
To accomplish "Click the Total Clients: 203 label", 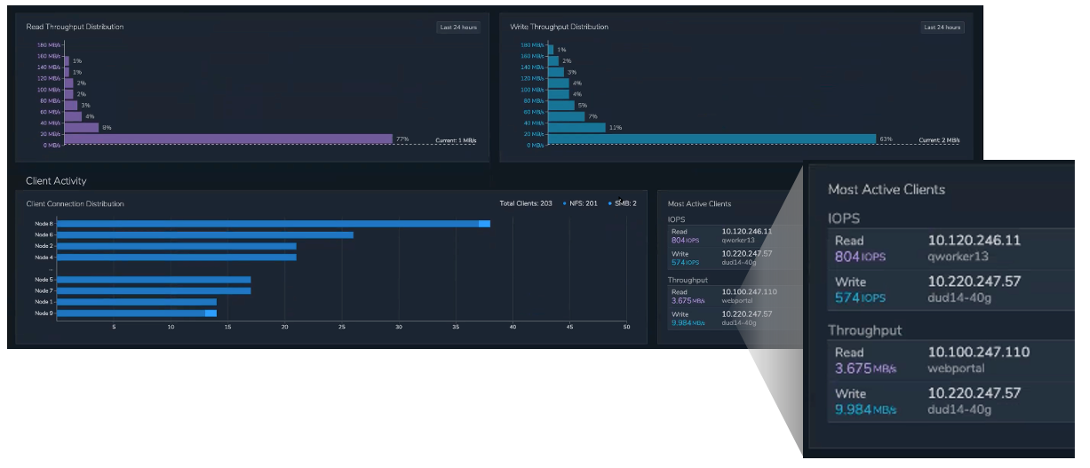I will [526, 203].
